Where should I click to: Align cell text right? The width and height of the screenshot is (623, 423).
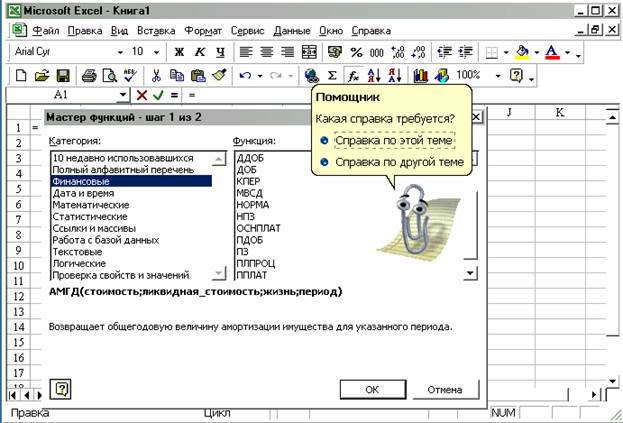[x=287, y=52]
